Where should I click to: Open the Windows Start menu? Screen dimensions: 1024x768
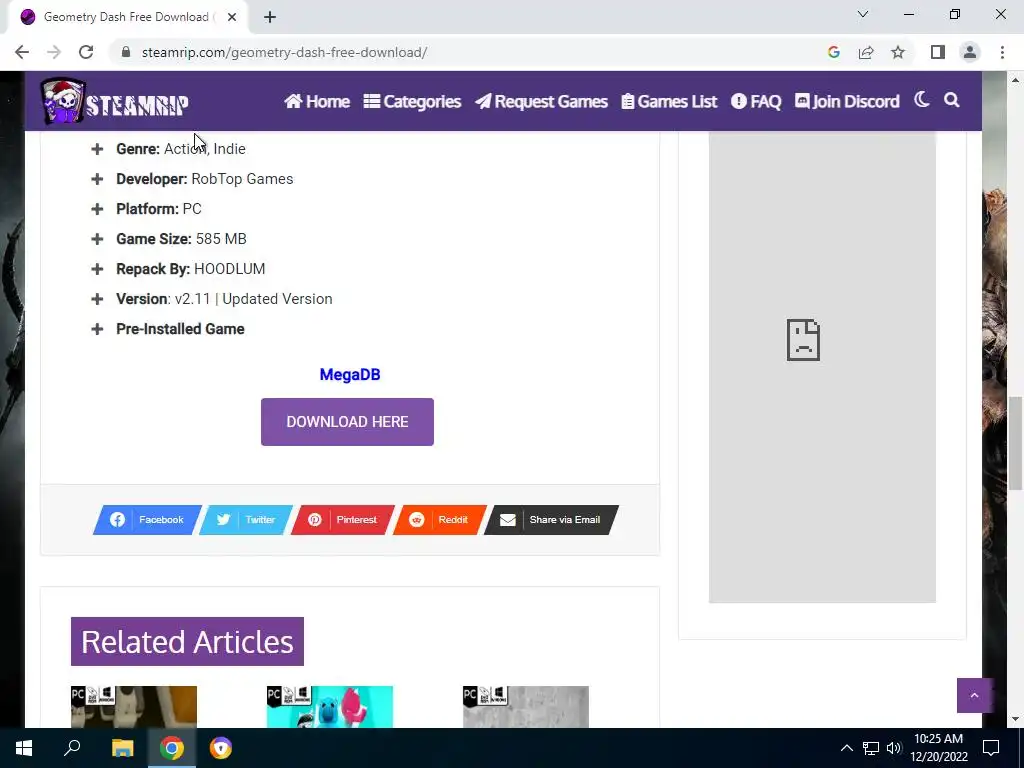(24, 748)
